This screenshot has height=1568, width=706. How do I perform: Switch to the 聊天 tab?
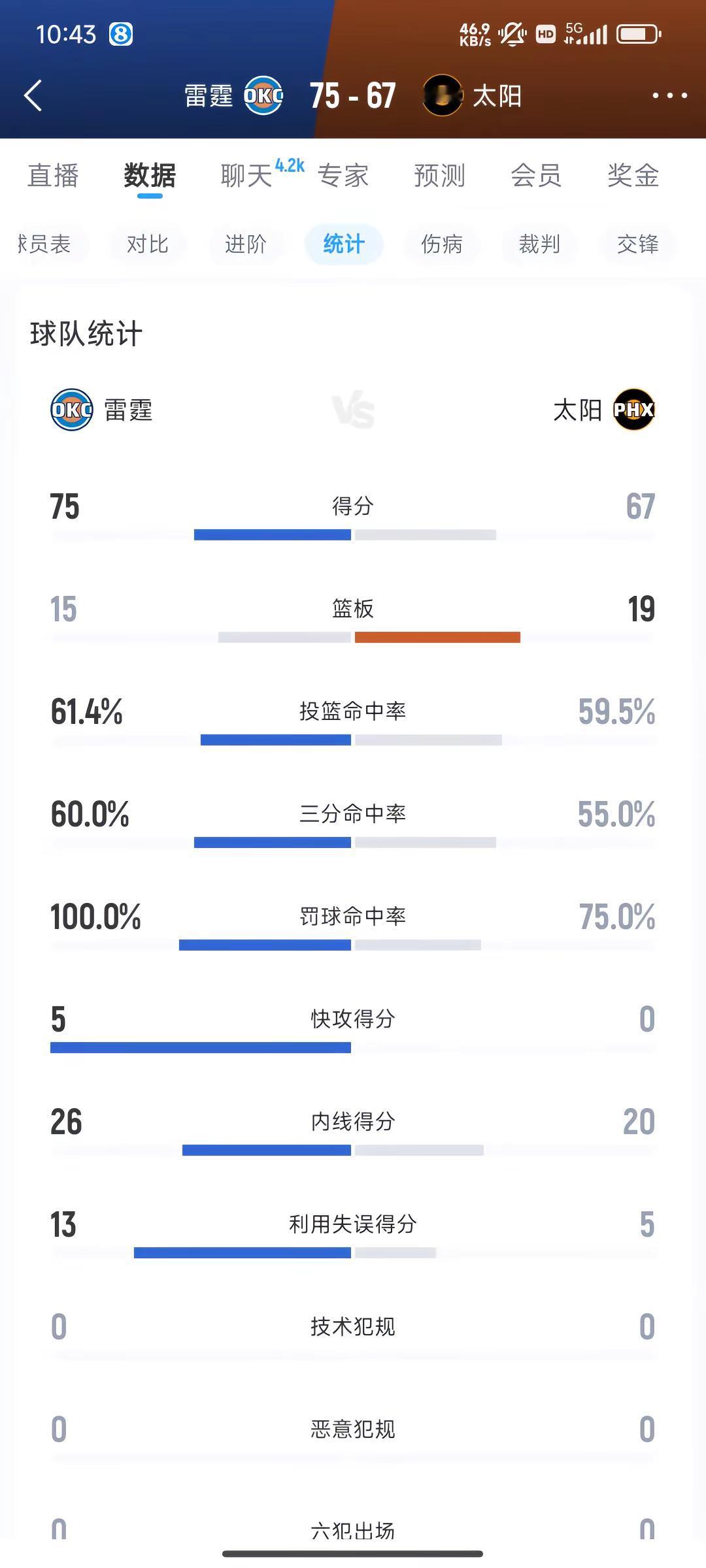(246, 175)
